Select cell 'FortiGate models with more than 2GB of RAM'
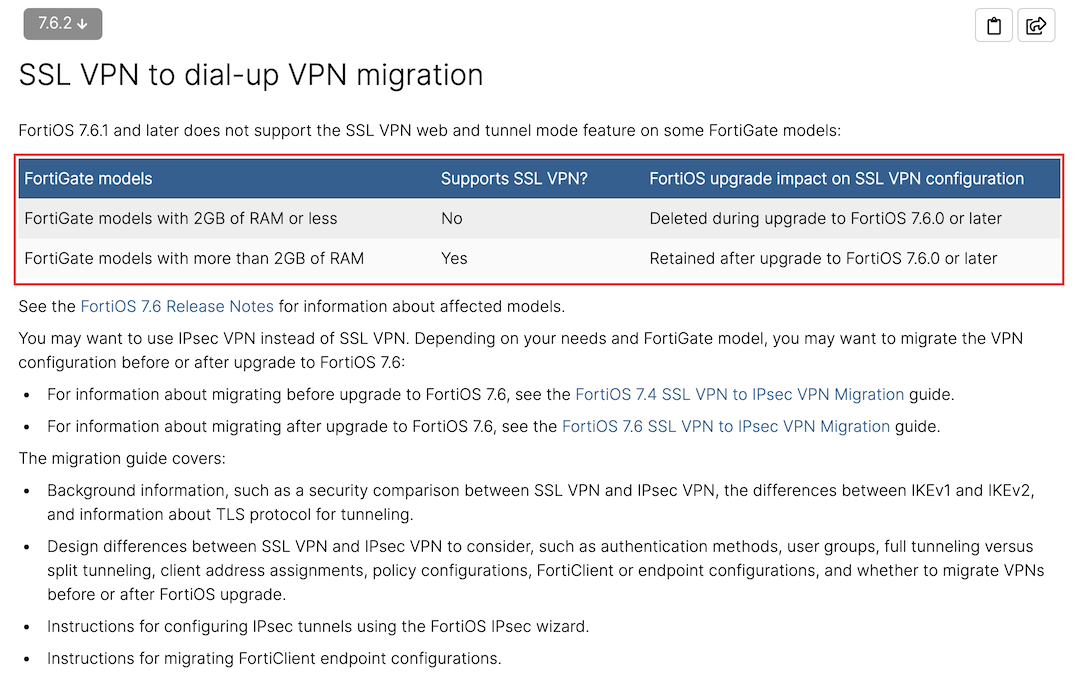Image resolution: width=1080 pixels, height=678 pixels. [x=194, y=258]
